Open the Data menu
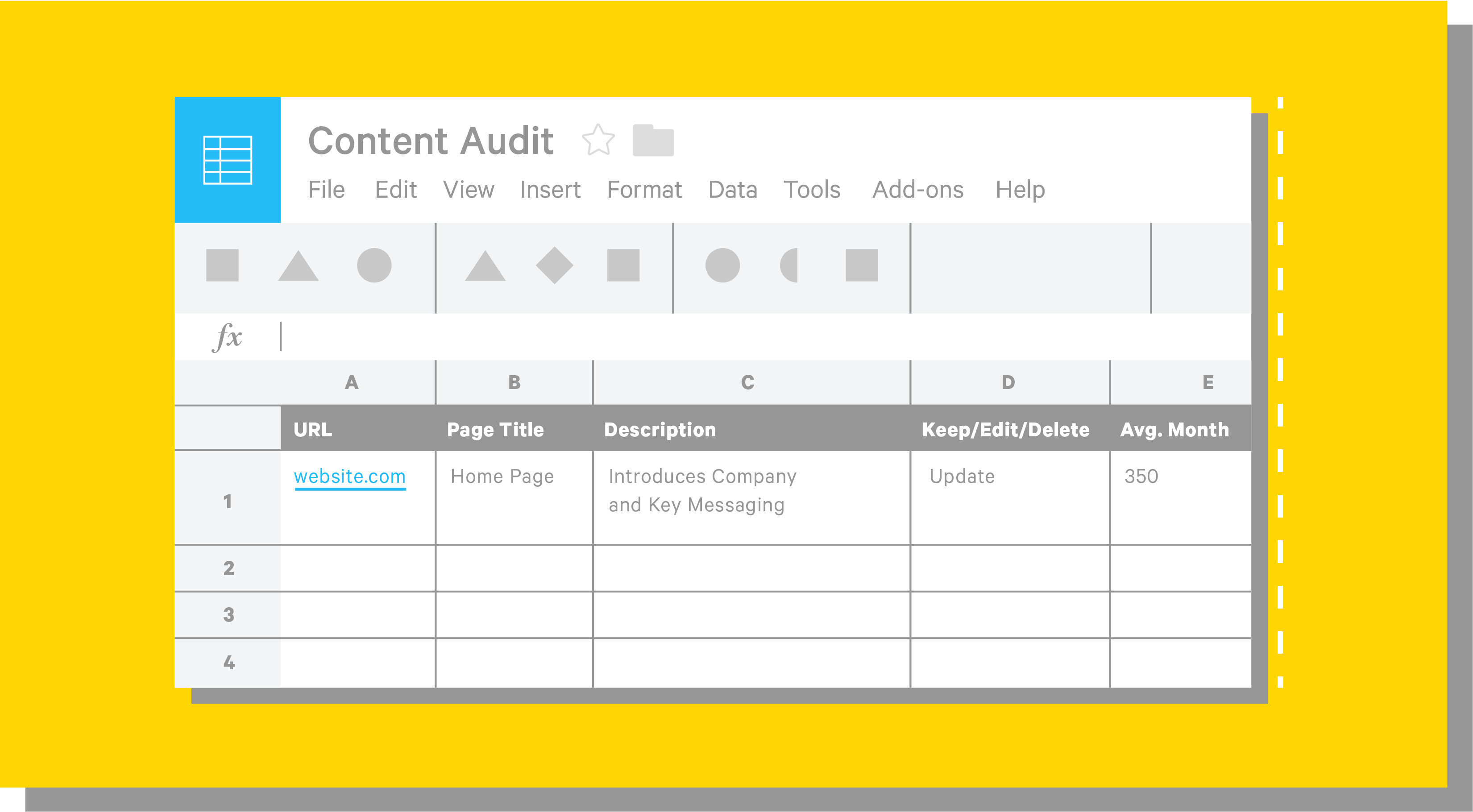1473x812 pixels. point(733,190)
